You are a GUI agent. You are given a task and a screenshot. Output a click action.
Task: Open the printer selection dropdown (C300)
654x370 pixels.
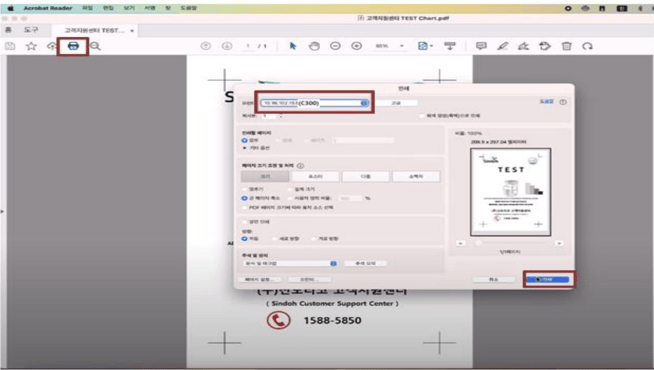coord(314,103)
